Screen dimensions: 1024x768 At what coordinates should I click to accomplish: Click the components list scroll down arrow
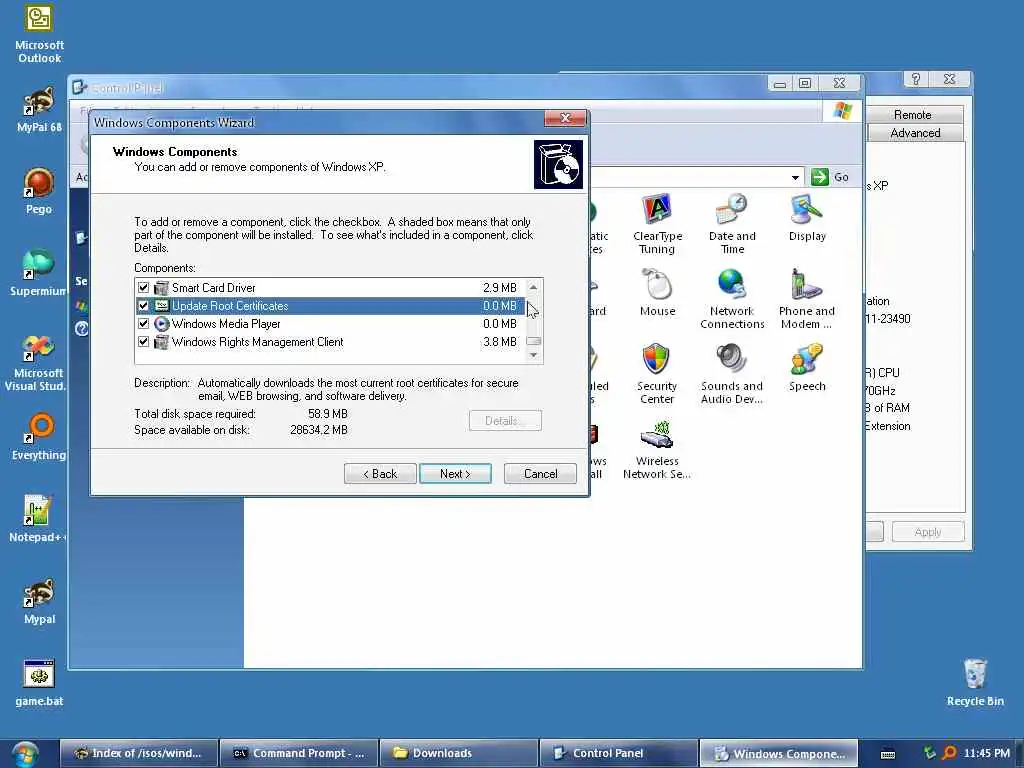534,355
